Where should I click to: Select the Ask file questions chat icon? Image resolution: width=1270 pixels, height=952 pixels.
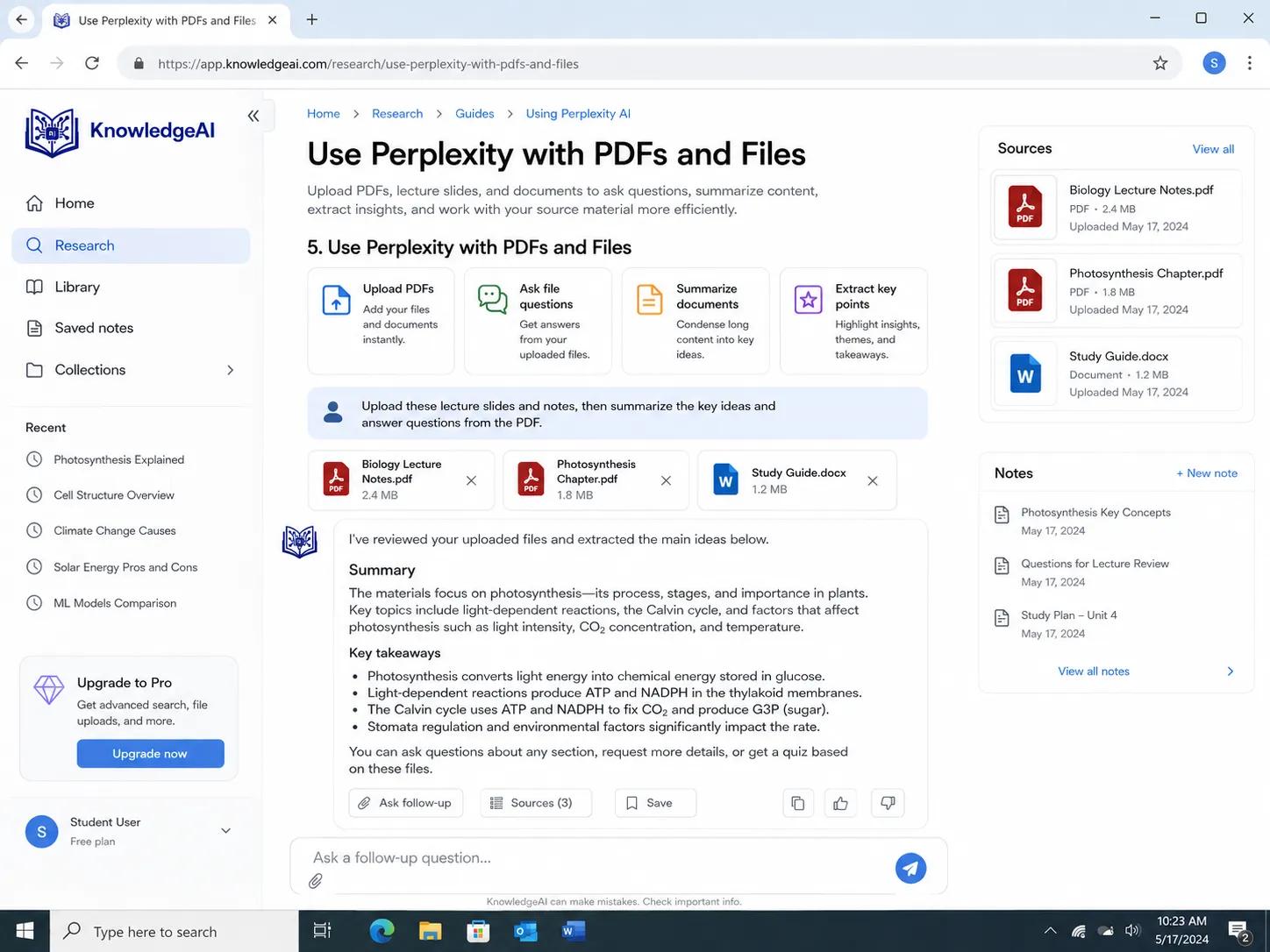493,299
